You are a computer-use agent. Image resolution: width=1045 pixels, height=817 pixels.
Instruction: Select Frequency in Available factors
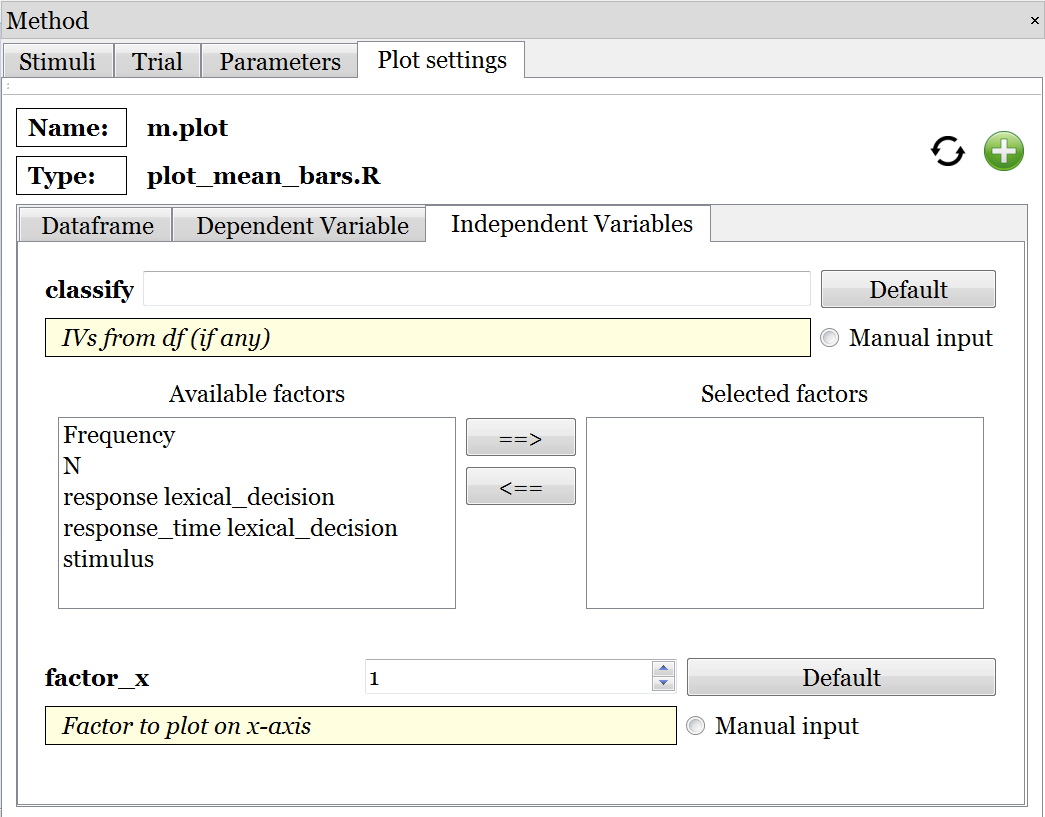[119, 436]
